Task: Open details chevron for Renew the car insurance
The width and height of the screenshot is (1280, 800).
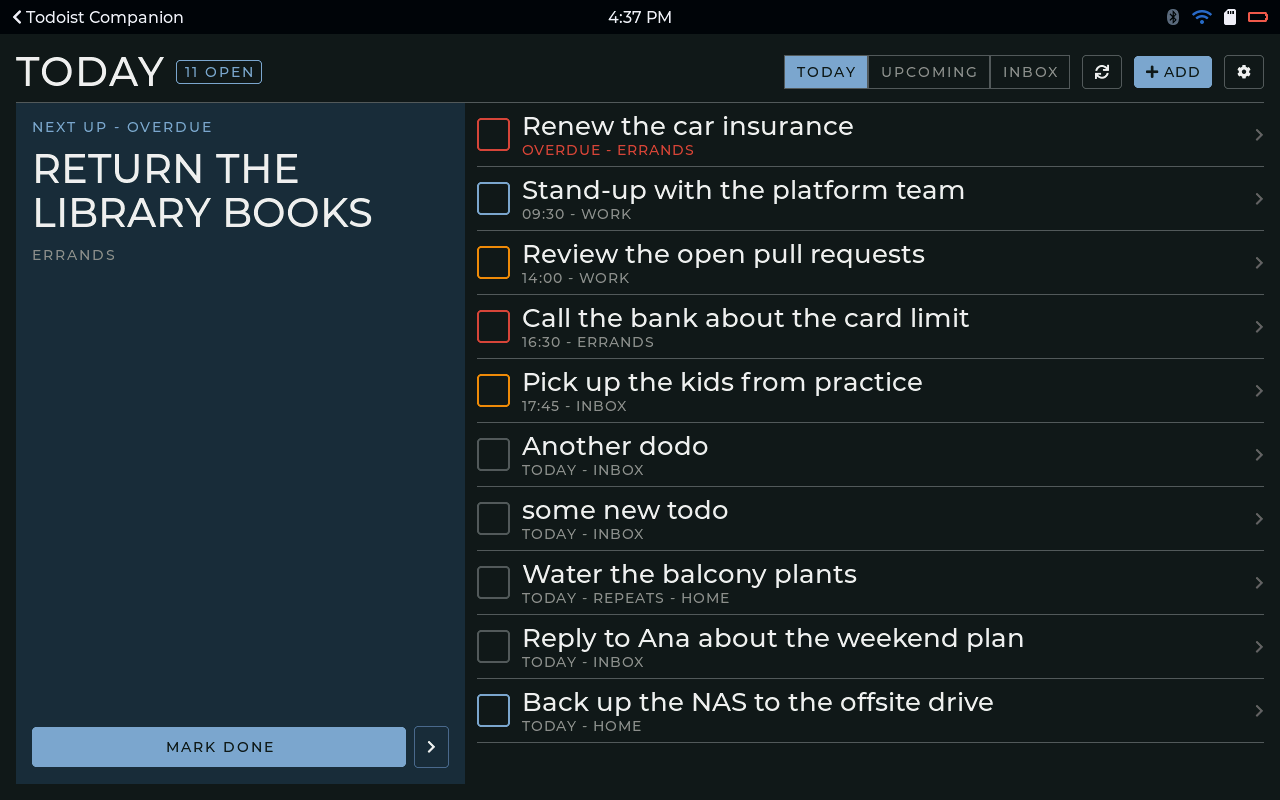Action: tap(1259, 135)
